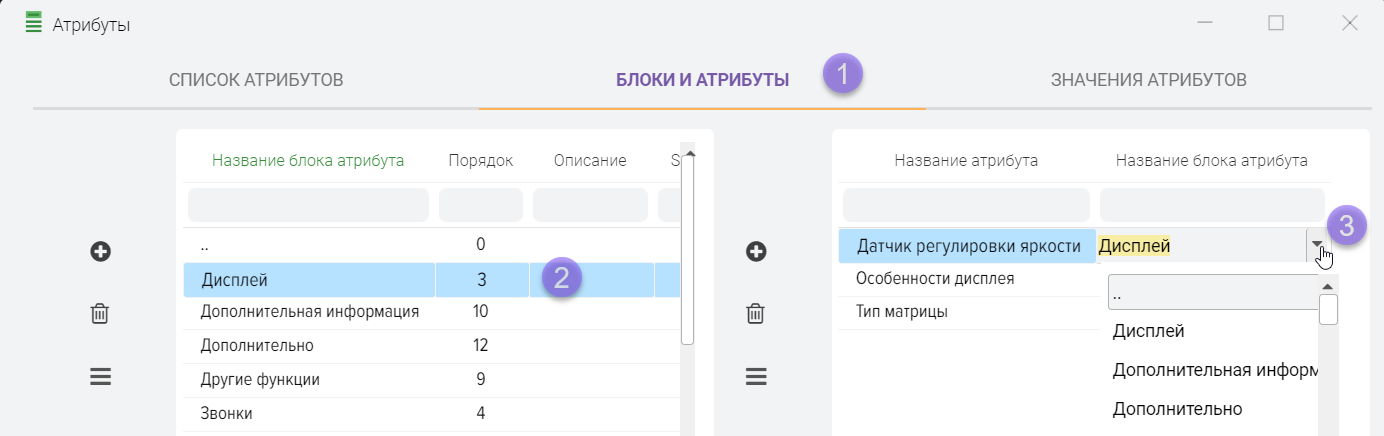Image resolution: width=1384 pixels, height=436 pixels.
Task: Sort by Порядок column header
Action: pyautogui.click(x=480, y=161)
